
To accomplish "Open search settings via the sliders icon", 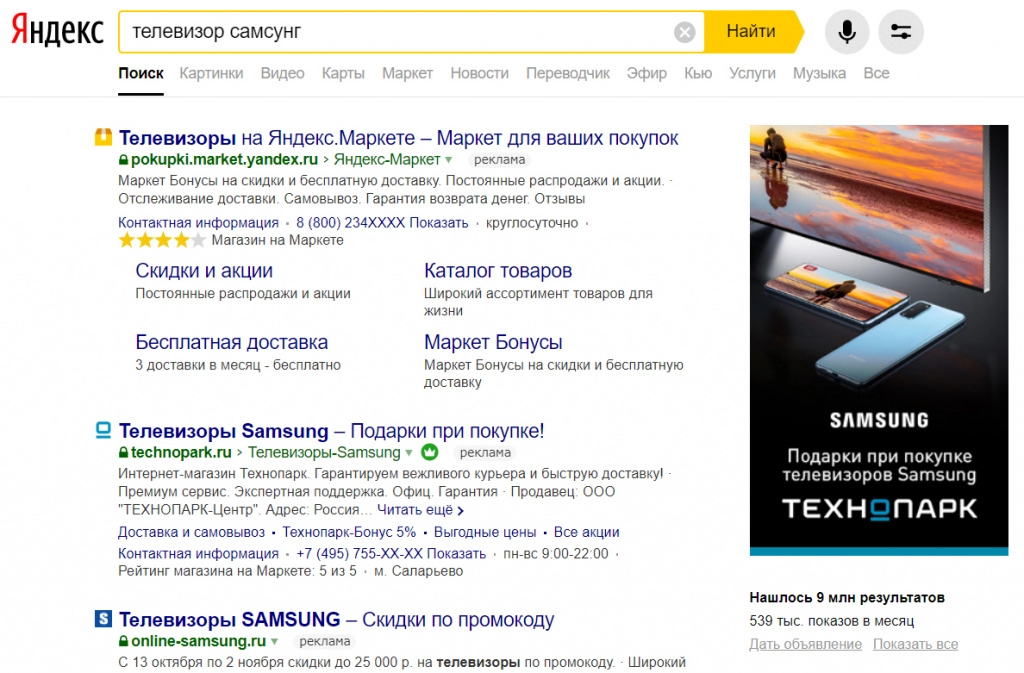I will click(901, 32).
